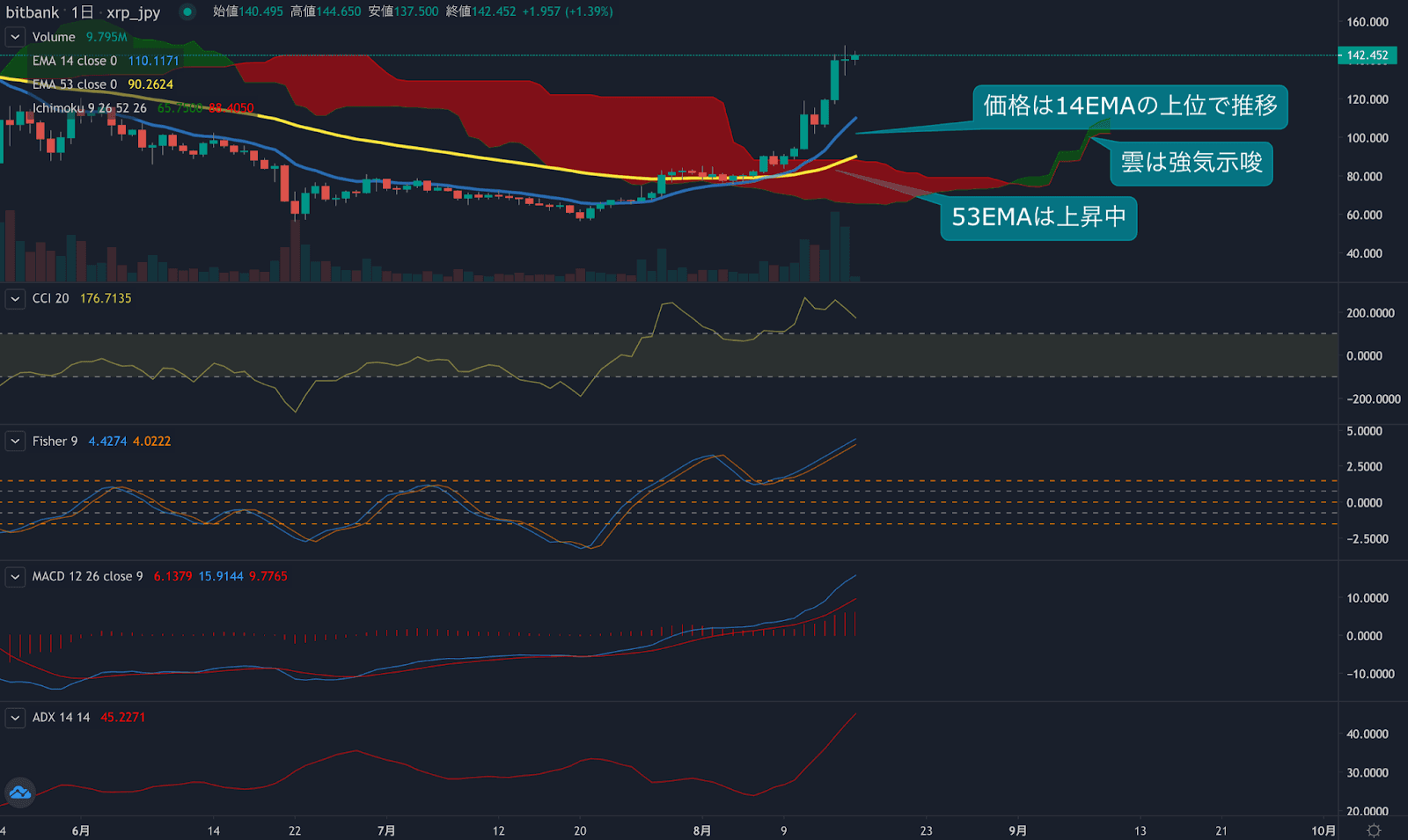The height and width of the screenshot is (840, 1408).
Task: Collapse the Volume indicator legend chevron
Action: pyautogui.click(x=15, y=37)
